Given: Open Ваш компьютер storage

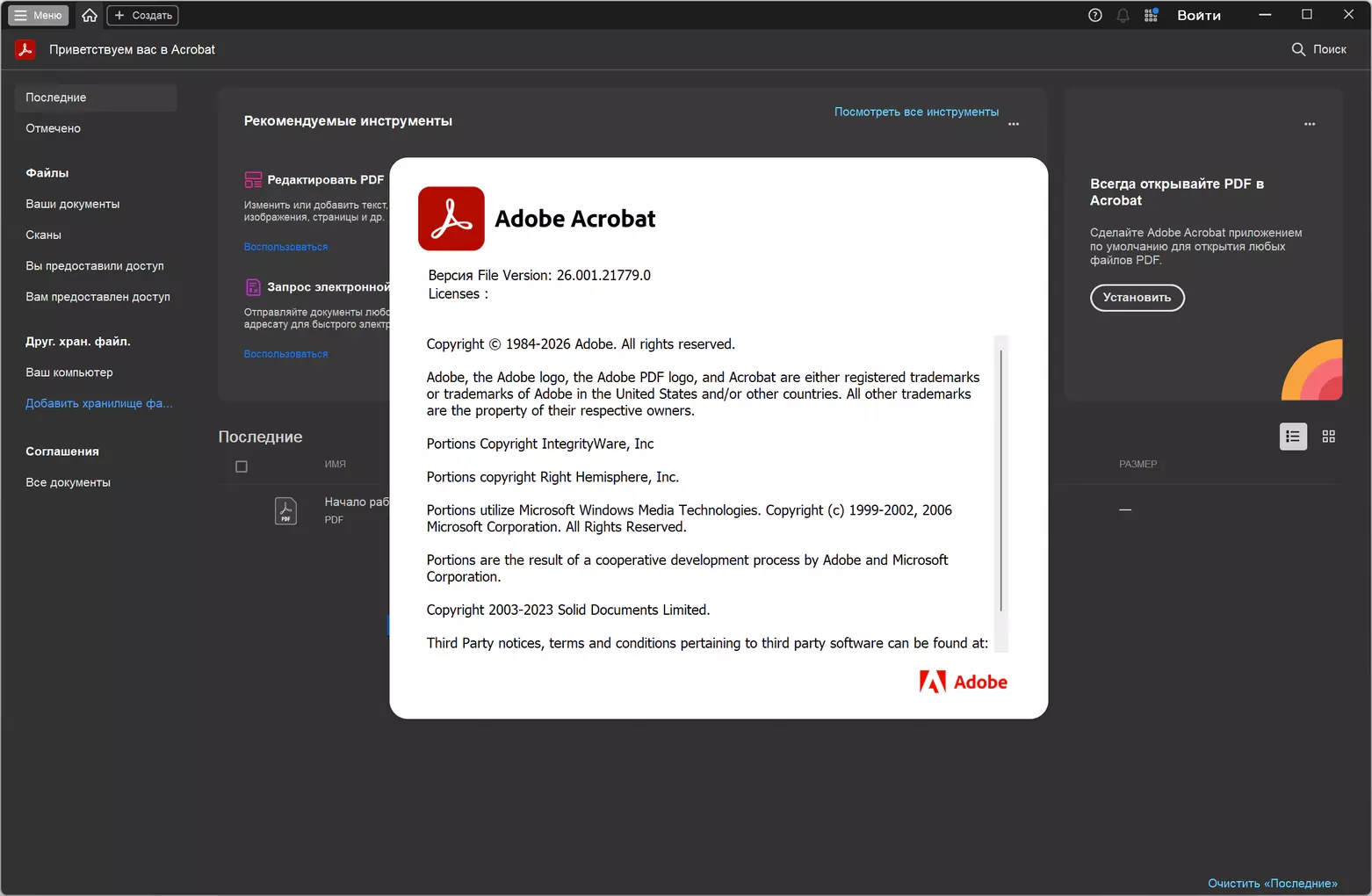Looking at the screenshot, I should click(x=69, y=372).
